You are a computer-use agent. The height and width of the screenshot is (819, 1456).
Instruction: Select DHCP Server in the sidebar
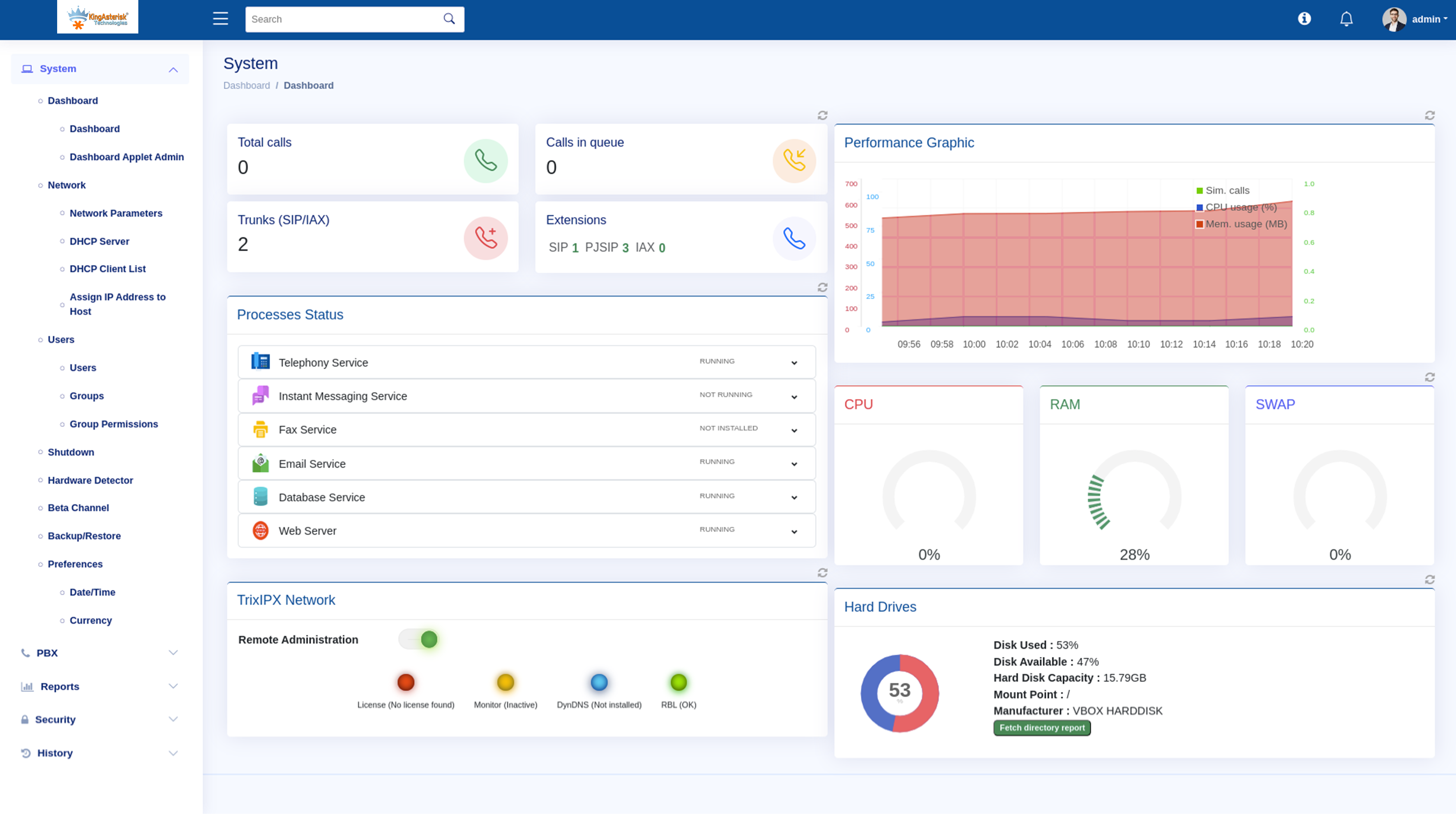(99, 241)
